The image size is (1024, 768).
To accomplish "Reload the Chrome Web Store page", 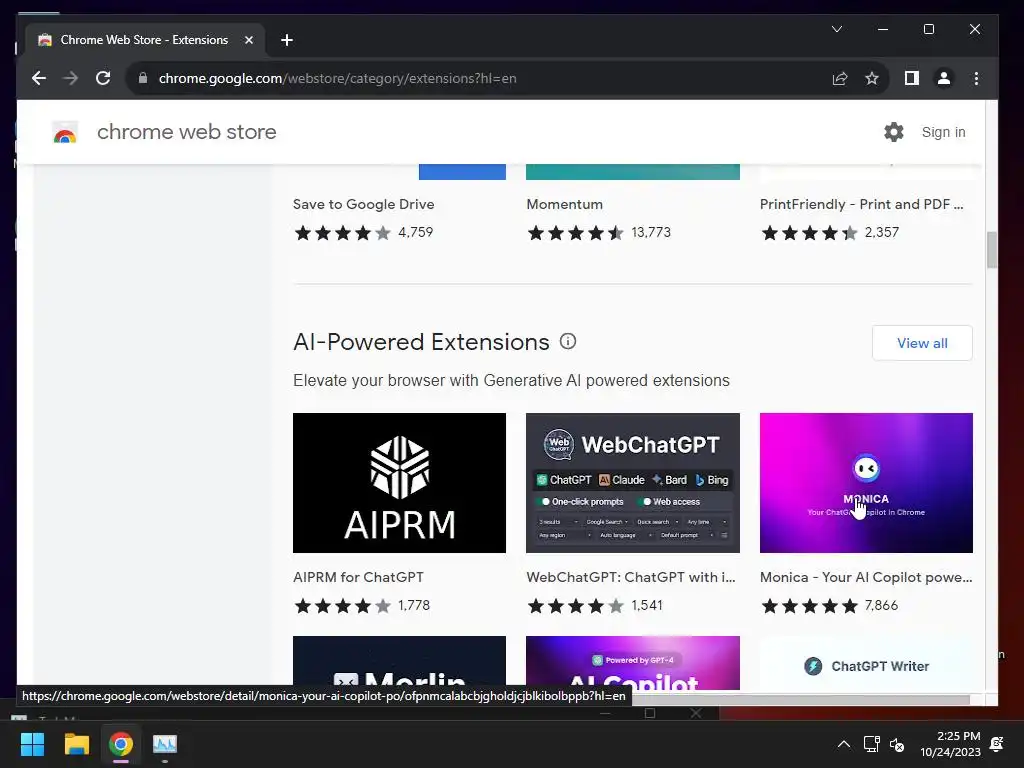I will [x=103, y=78].
